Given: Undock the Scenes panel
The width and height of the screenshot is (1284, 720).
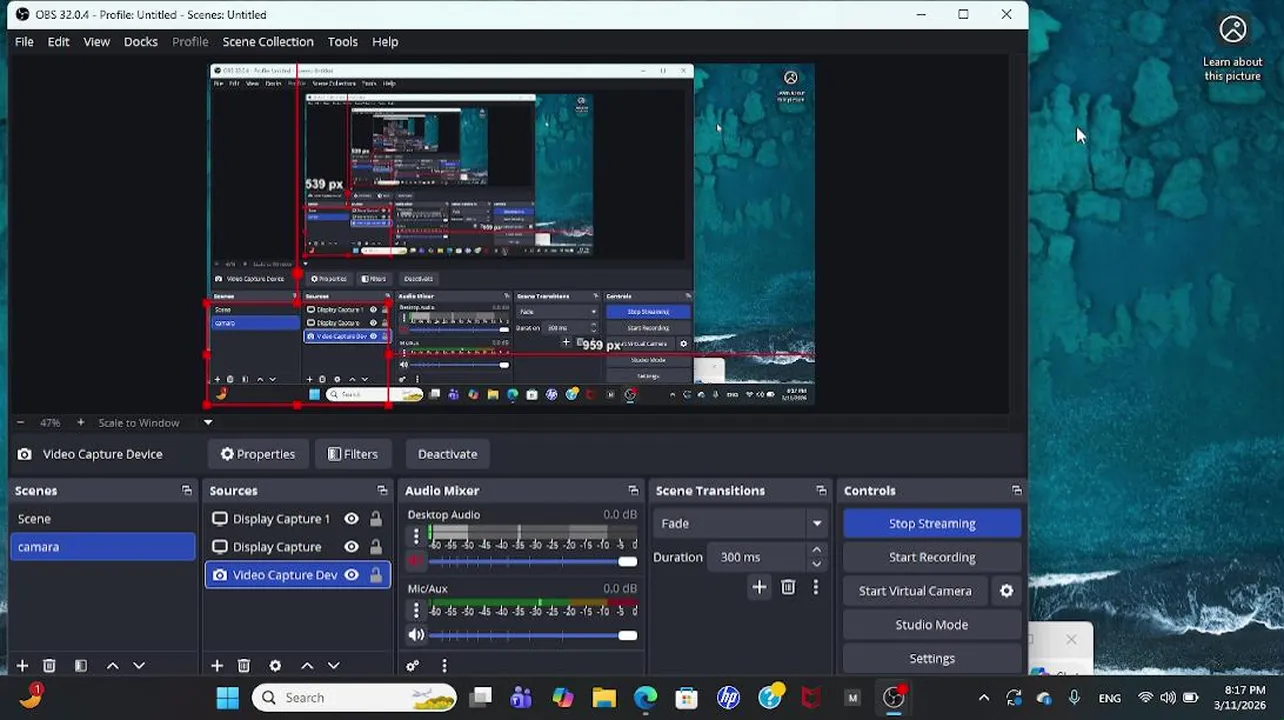Looking at the screenshot, I should [186, 491].
